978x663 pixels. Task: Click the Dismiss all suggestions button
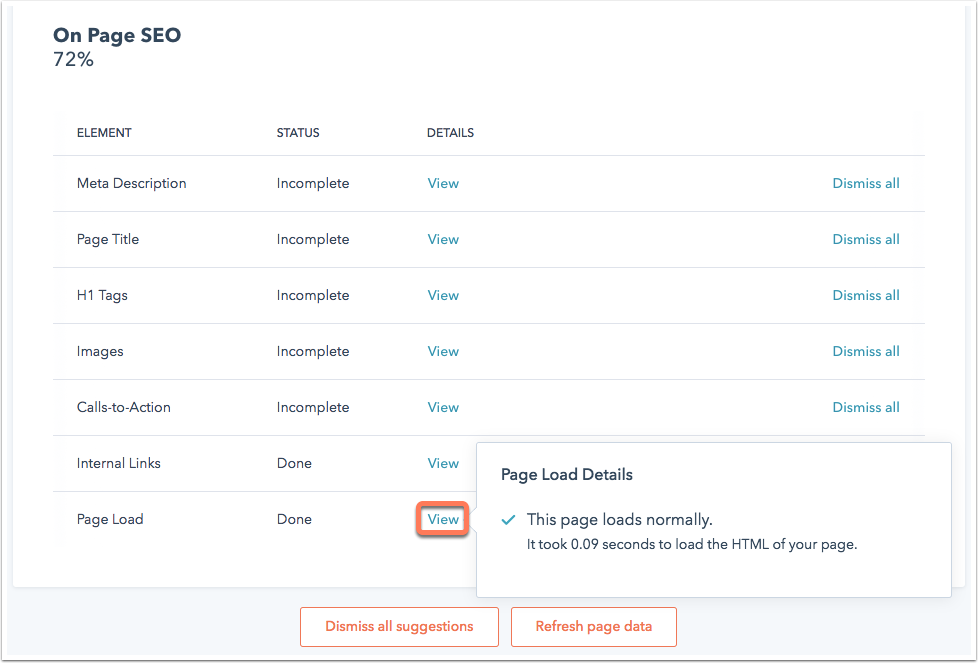399,627
